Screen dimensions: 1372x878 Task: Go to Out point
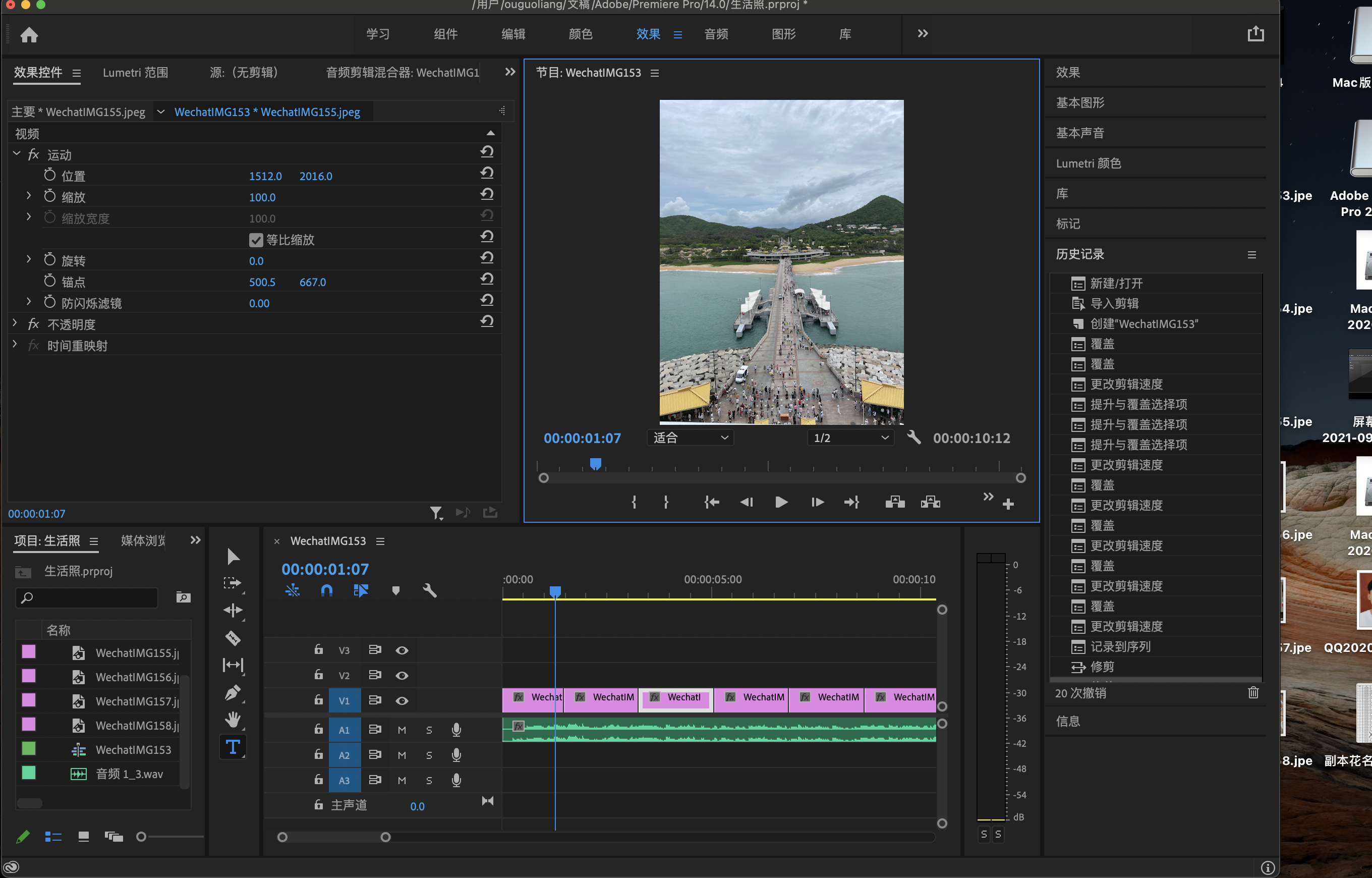tap(852, 502)
